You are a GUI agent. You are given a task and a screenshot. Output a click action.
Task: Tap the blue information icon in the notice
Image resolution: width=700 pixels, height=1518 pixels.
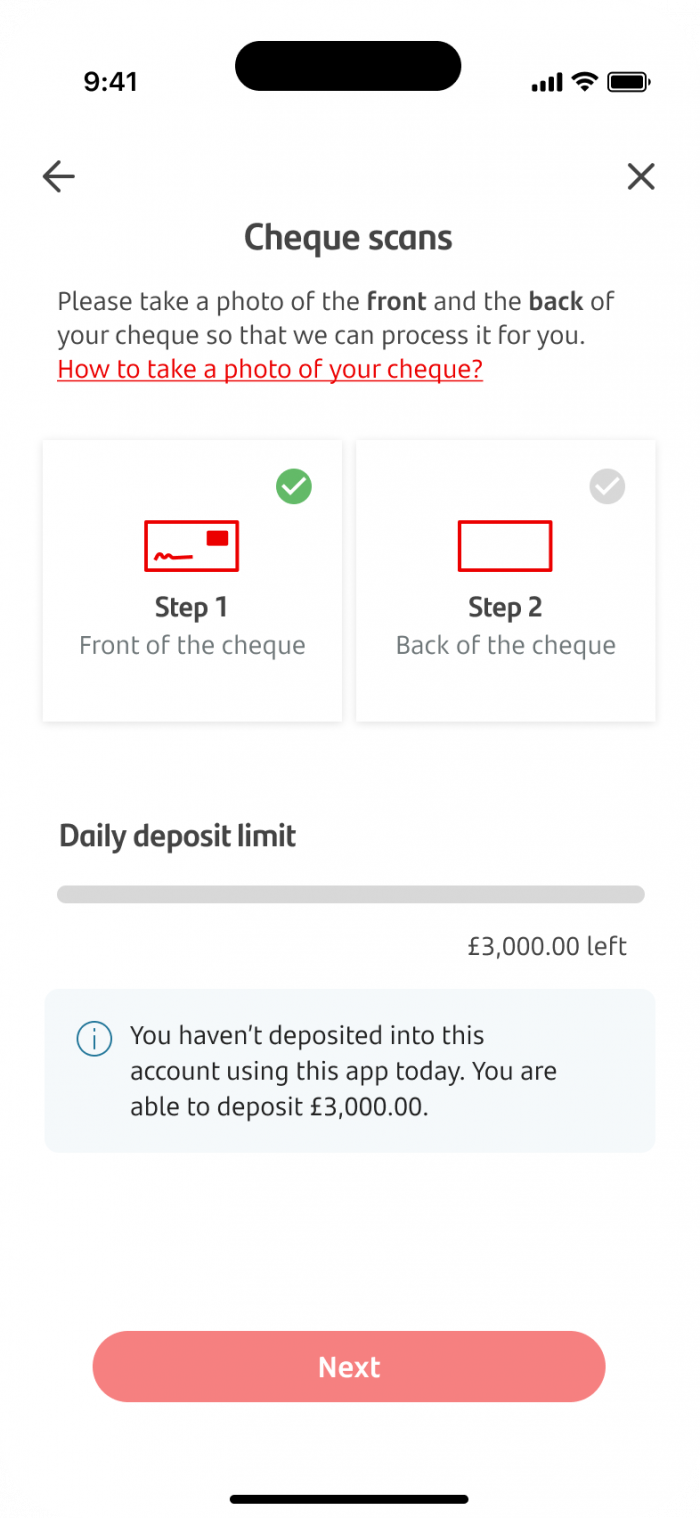tap(93, 1039)
